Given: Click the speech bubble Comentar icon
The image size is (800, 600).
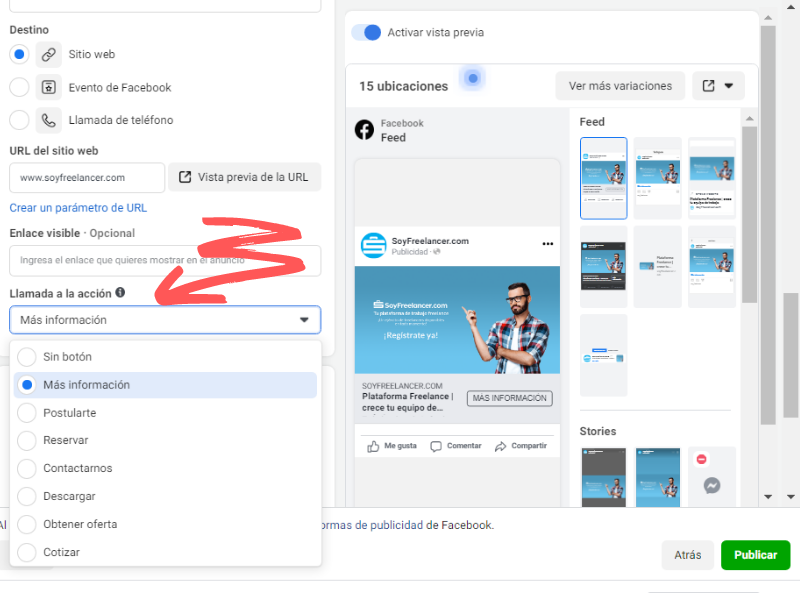Looking at the screenshot, I should [436, 446].
